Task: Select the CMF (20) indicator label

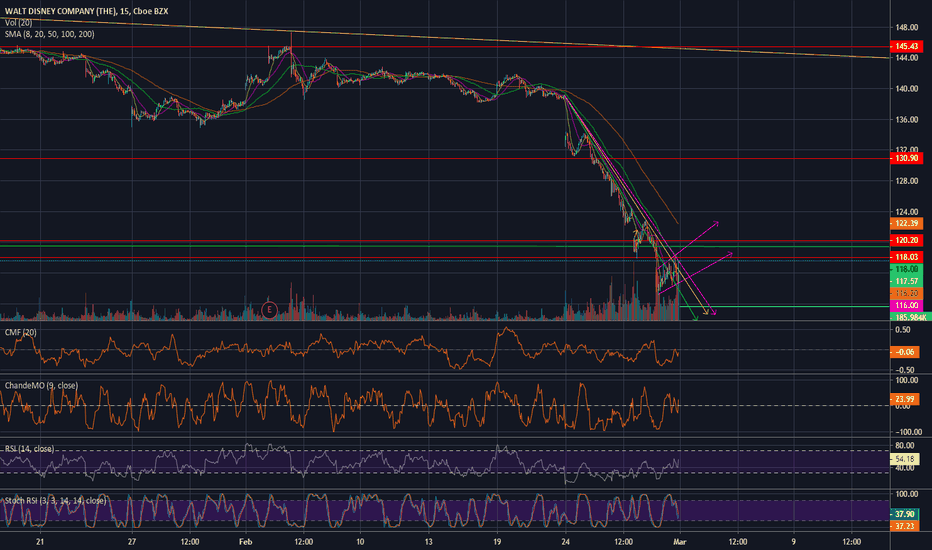Action: pyautogui.click(x=21, y=332)
